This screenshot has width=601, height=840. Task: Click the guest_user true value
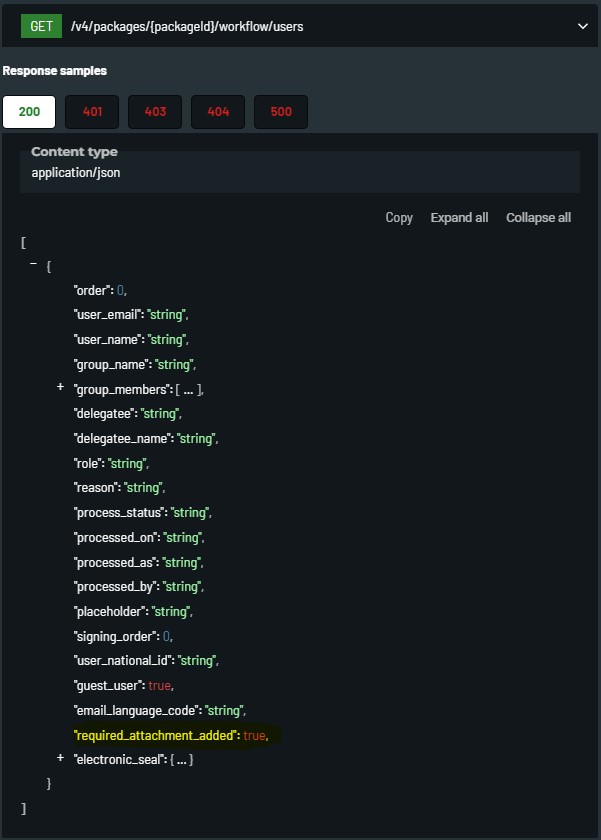(x=158, y=686)
